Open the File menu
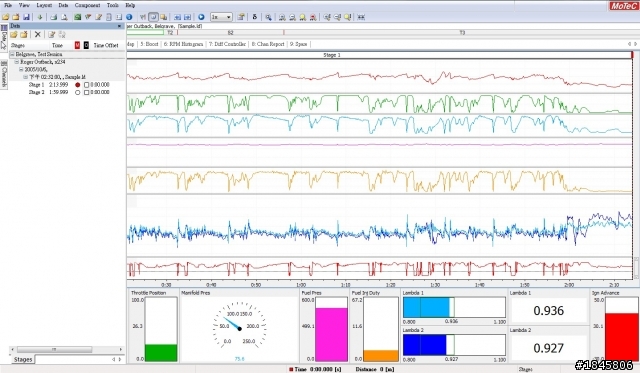 pyautogui.click(x=8, y=5)
